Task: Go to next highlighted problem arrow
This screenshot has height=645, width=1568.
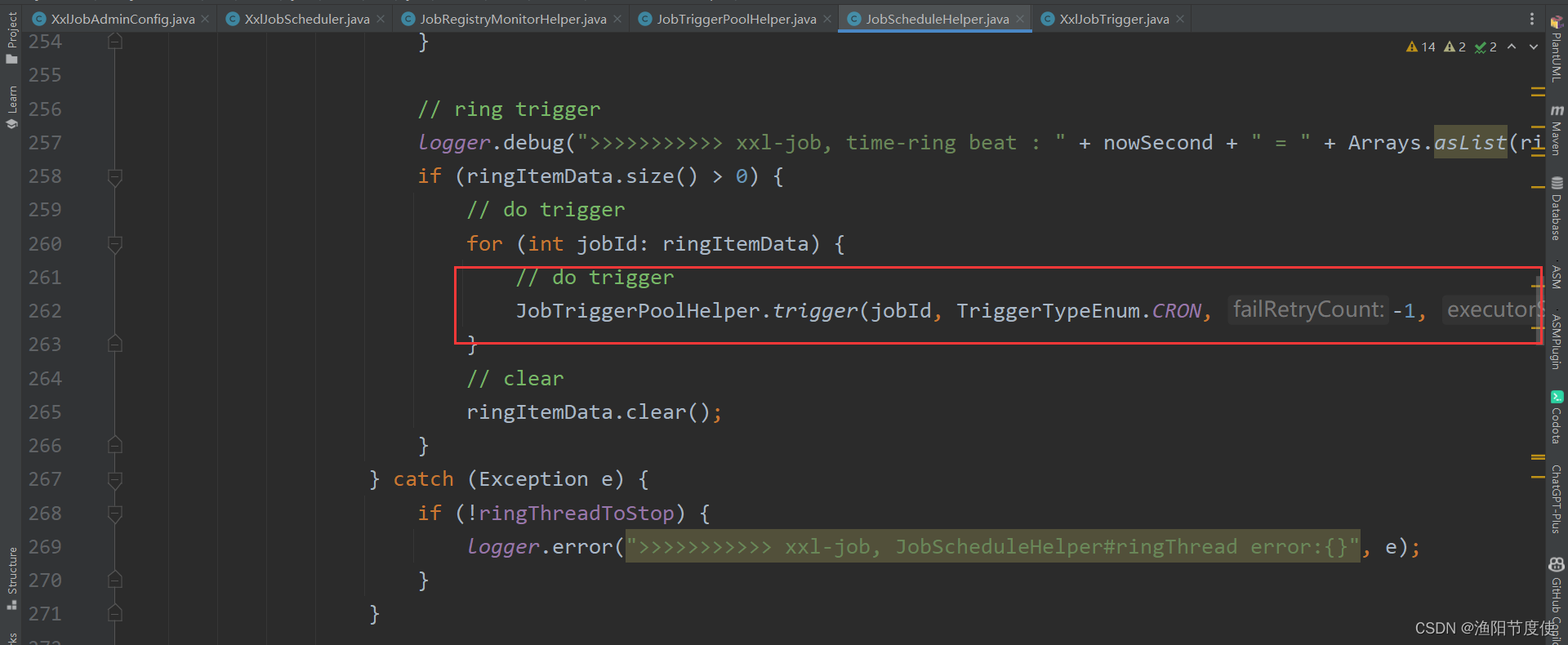Action: click(1534, 47)
